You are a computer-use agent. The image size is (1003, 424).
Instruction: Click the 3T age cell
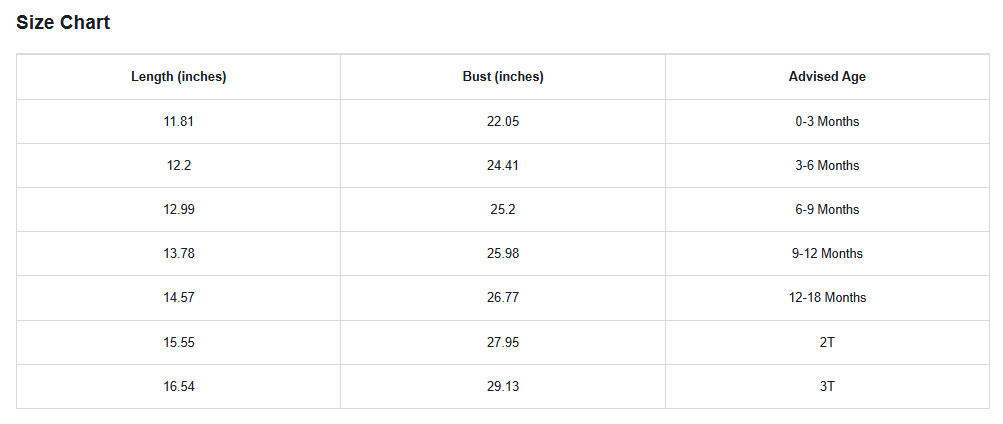[x=827, y=386]
